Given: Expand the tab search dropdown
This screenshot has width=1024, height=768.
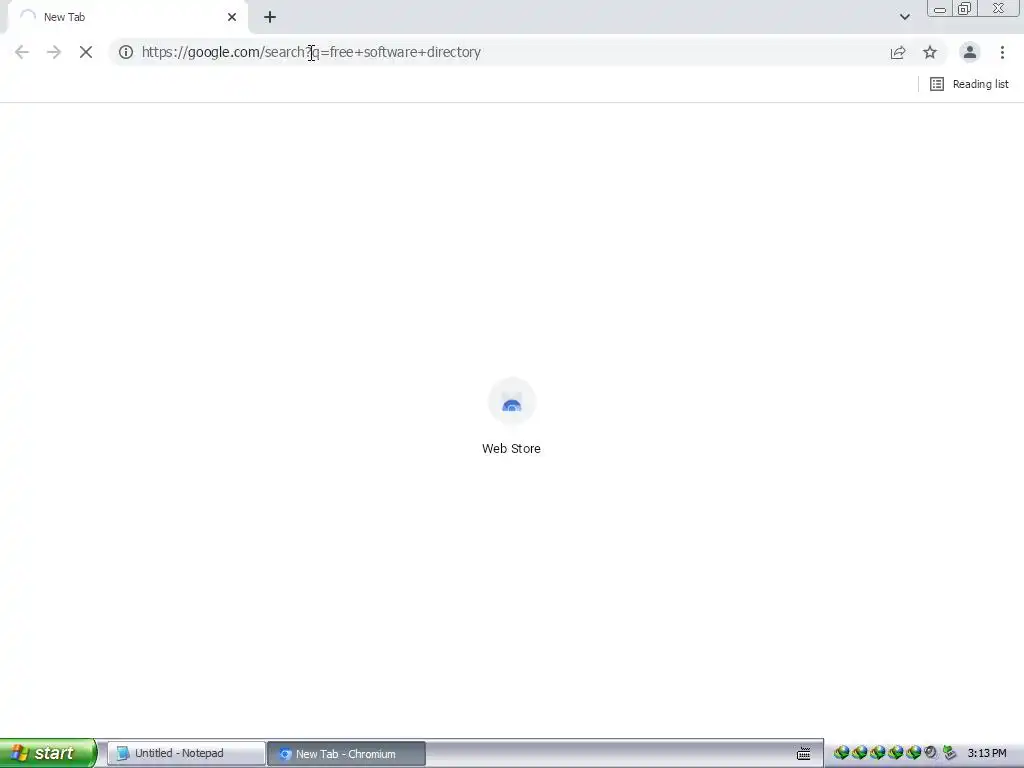Looking at the screenshot, I should pos(904,17).
